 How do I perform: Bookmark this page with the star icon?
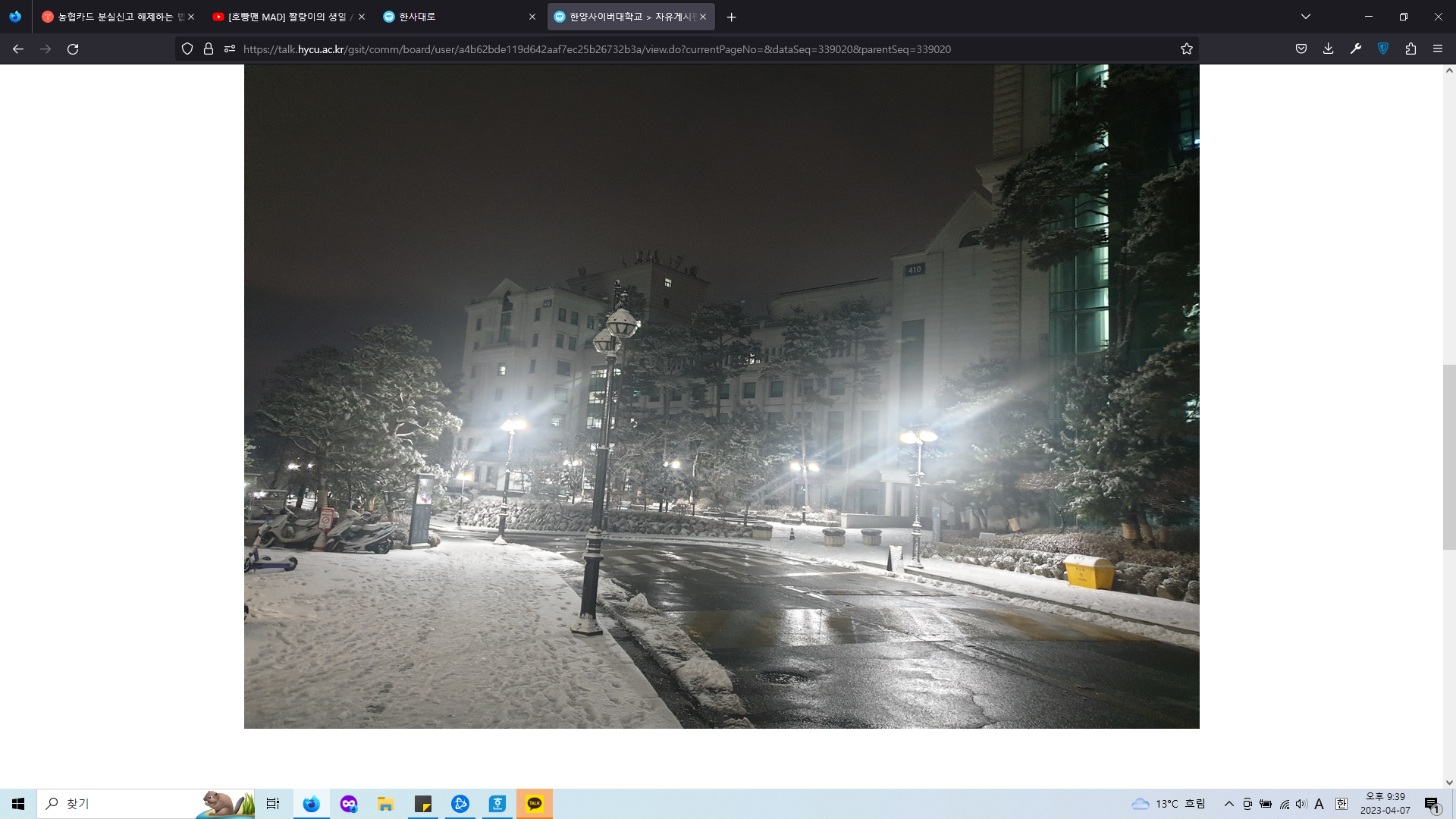(1187, 49)
